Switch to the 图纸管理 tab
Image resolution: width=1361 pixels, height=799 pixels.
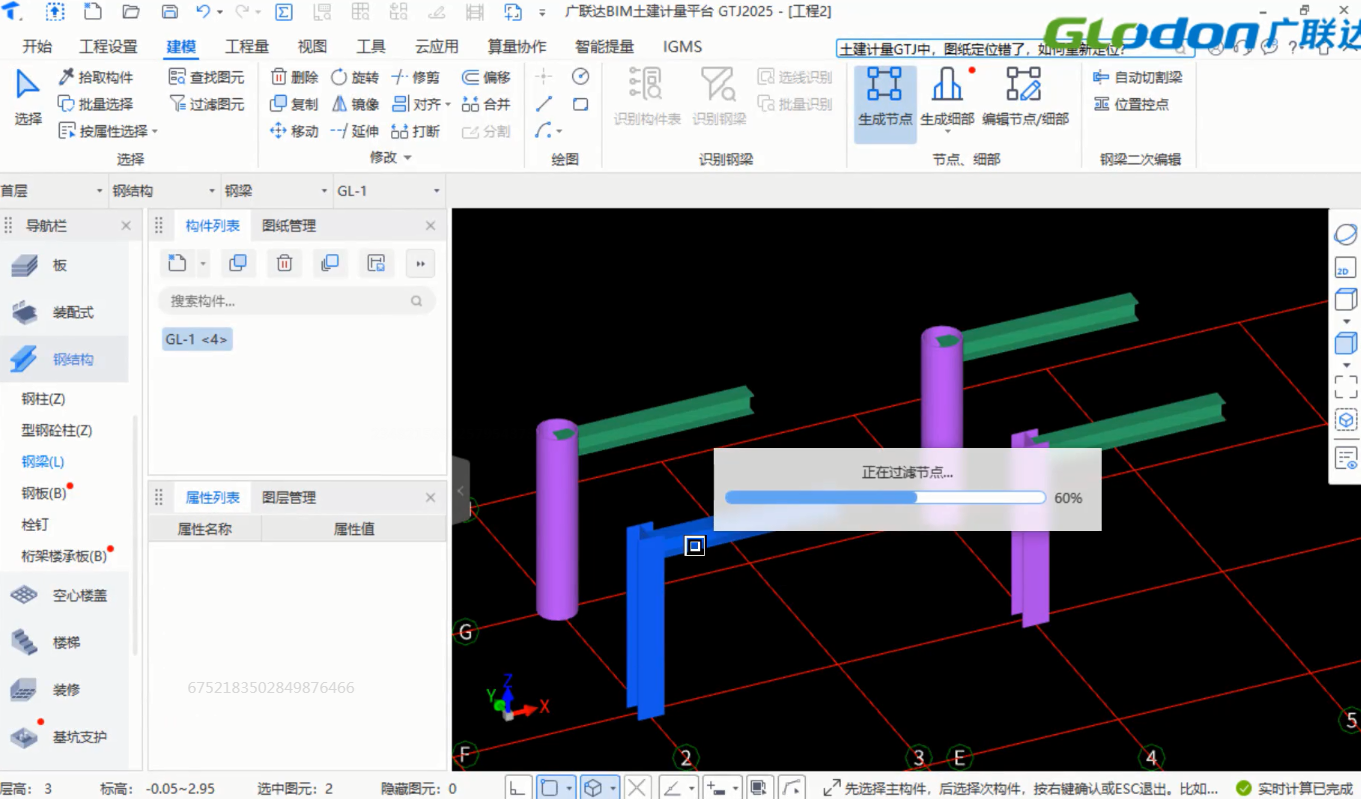pos(289,226)
